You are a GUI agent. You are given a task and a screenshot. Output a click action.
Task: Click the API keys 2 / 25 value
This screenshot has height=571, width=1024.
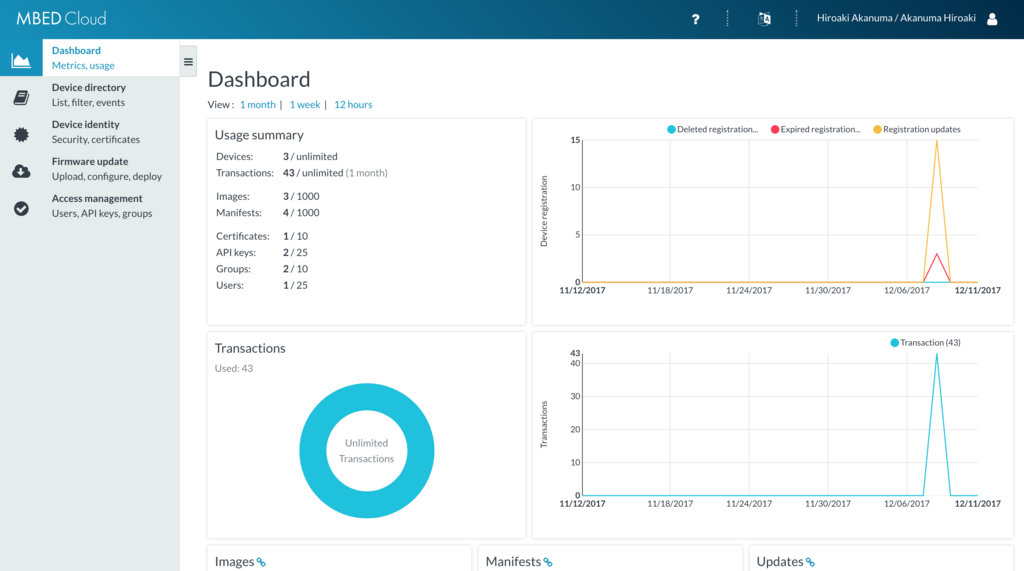pos(295,253)
